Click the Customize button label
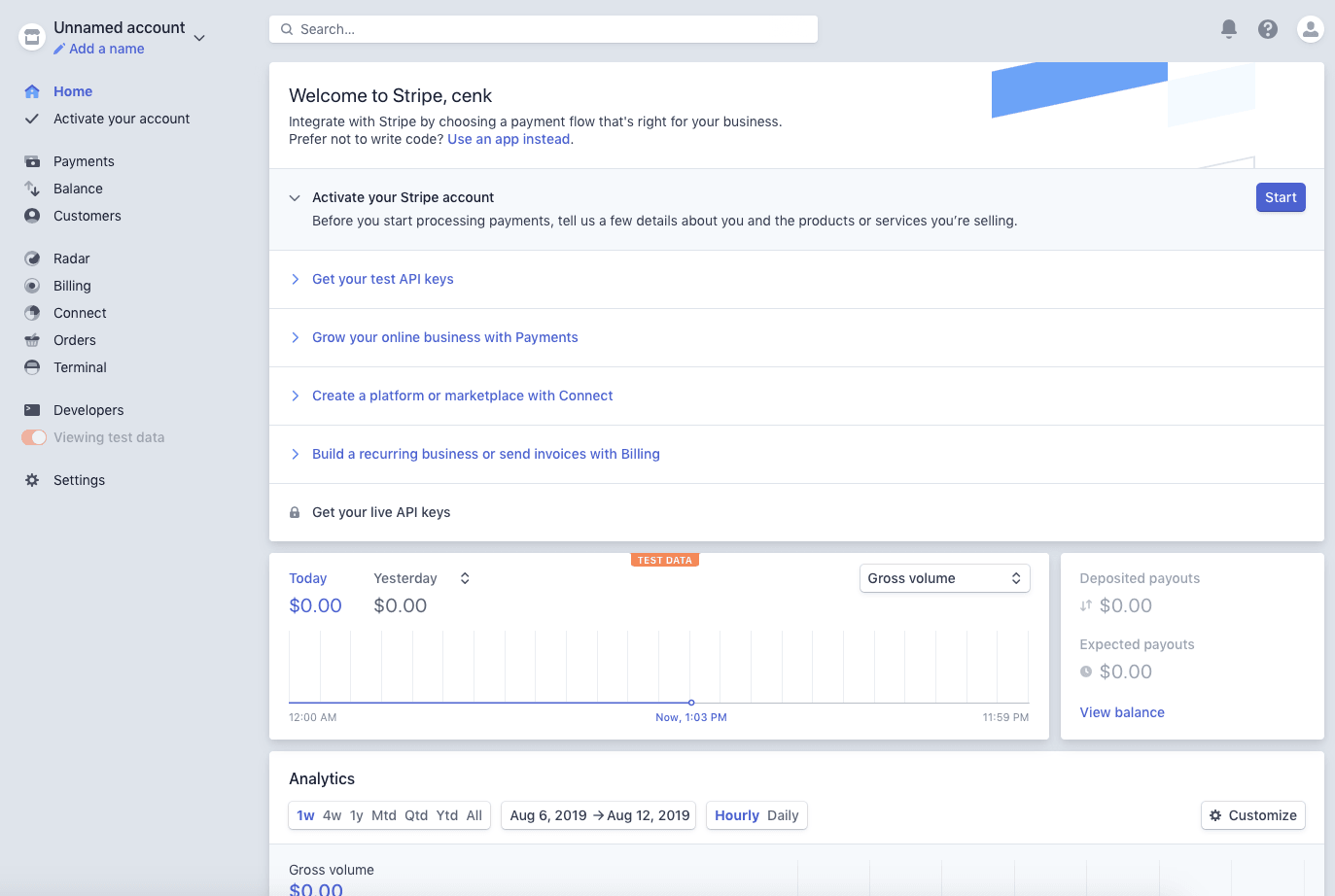Image resolution: width=1335 pixels, height=896 pixels. [x=1262, y=815]
